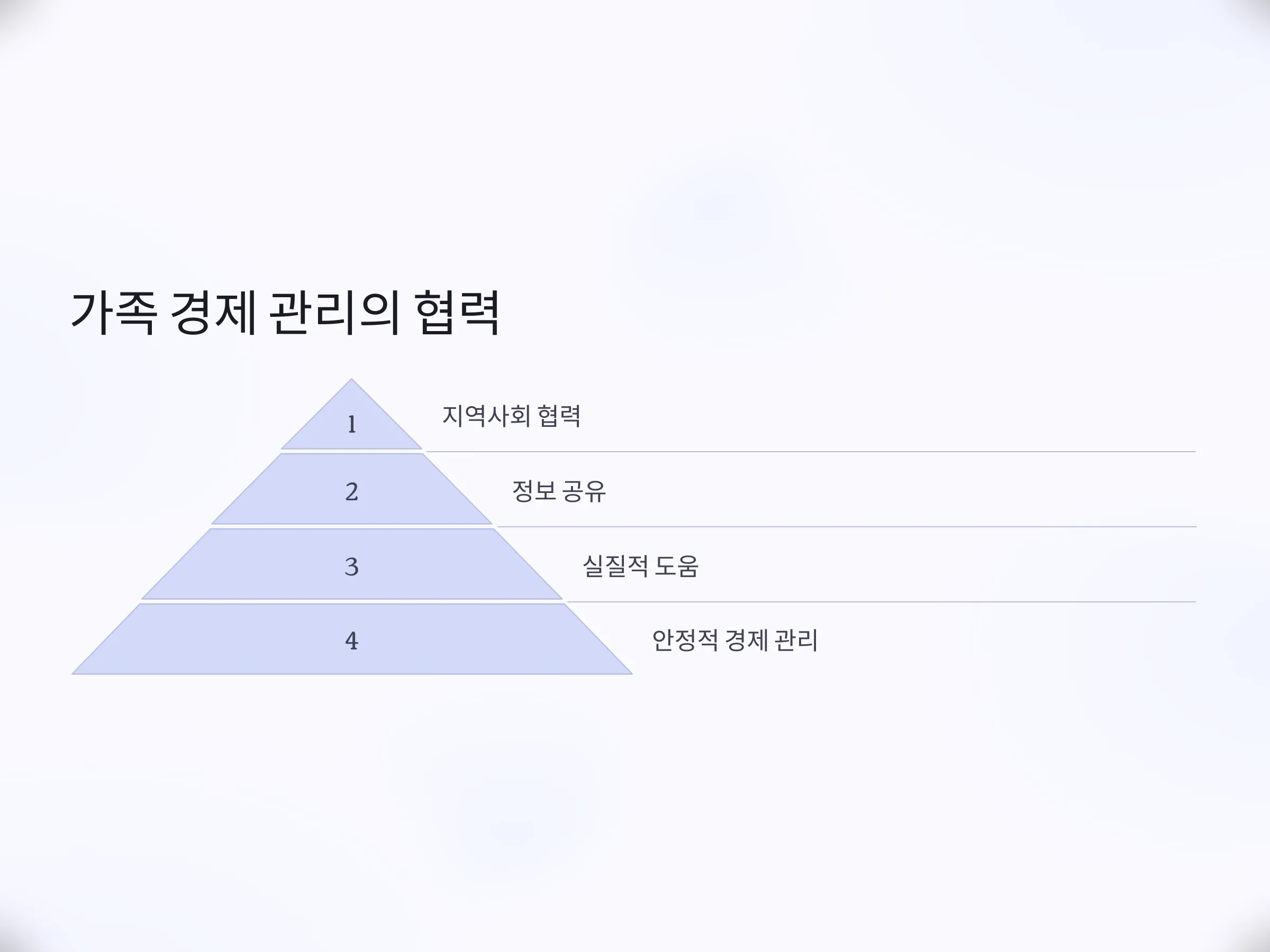Click the word 관리의 in the title
The height and width of the screenshot is (952, 1270).
pos(334,313)
